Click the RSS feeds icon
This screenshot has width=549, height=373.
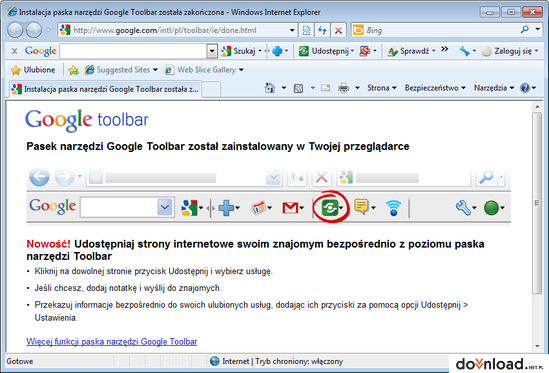[298, 88]
